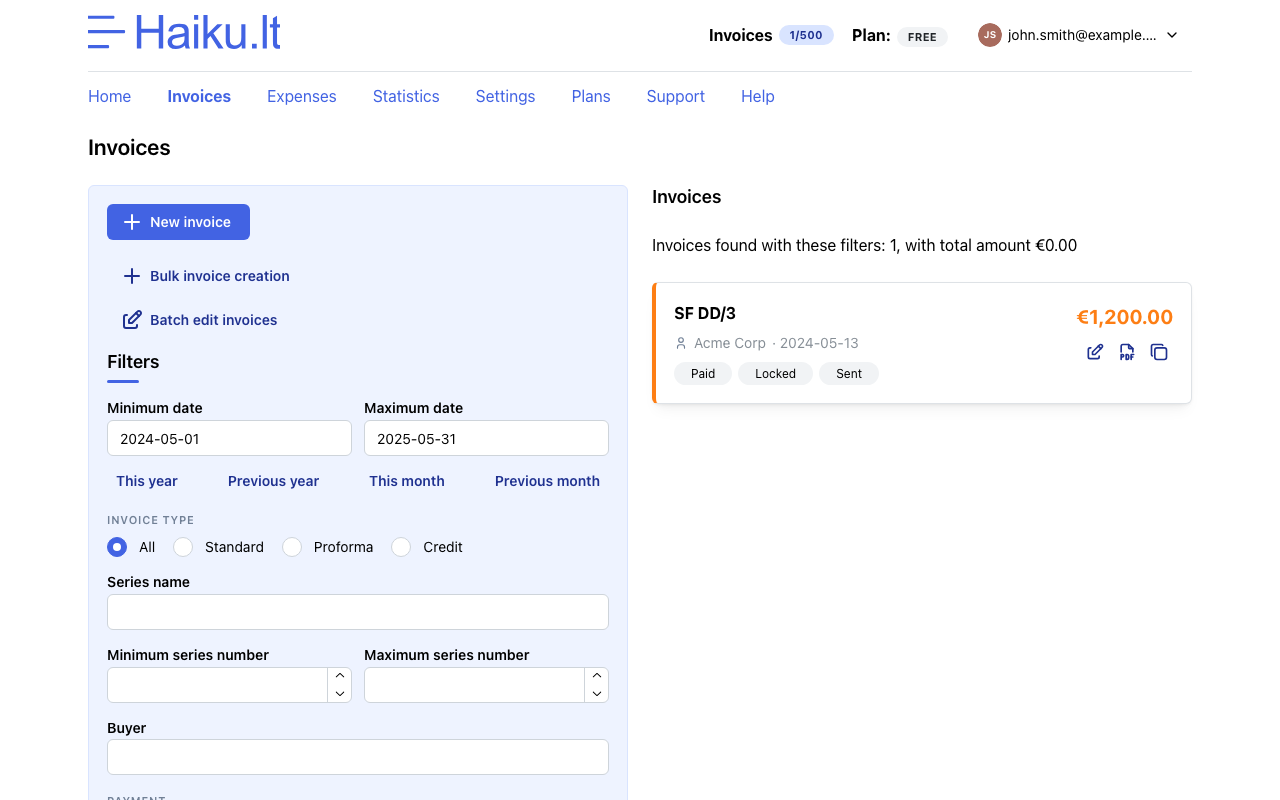Click the Haiku.lt logo
The image size is (1280, 800).
(184, 32)
